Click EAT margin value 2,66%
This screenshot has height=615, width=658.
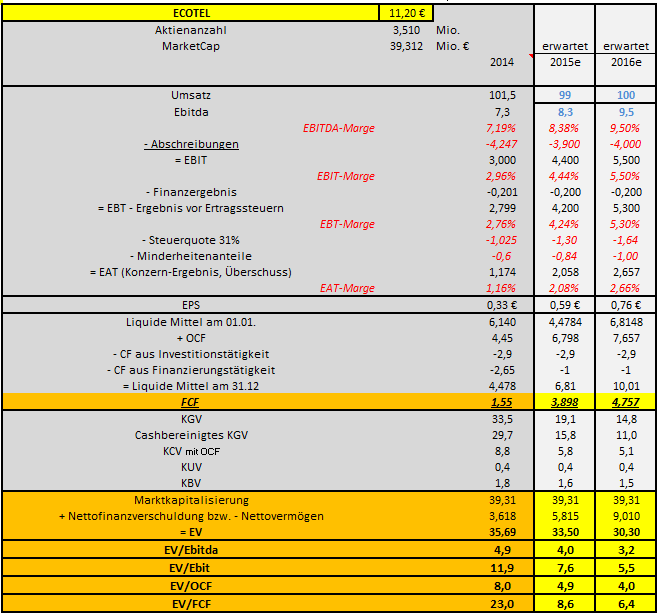pos(625,288)
